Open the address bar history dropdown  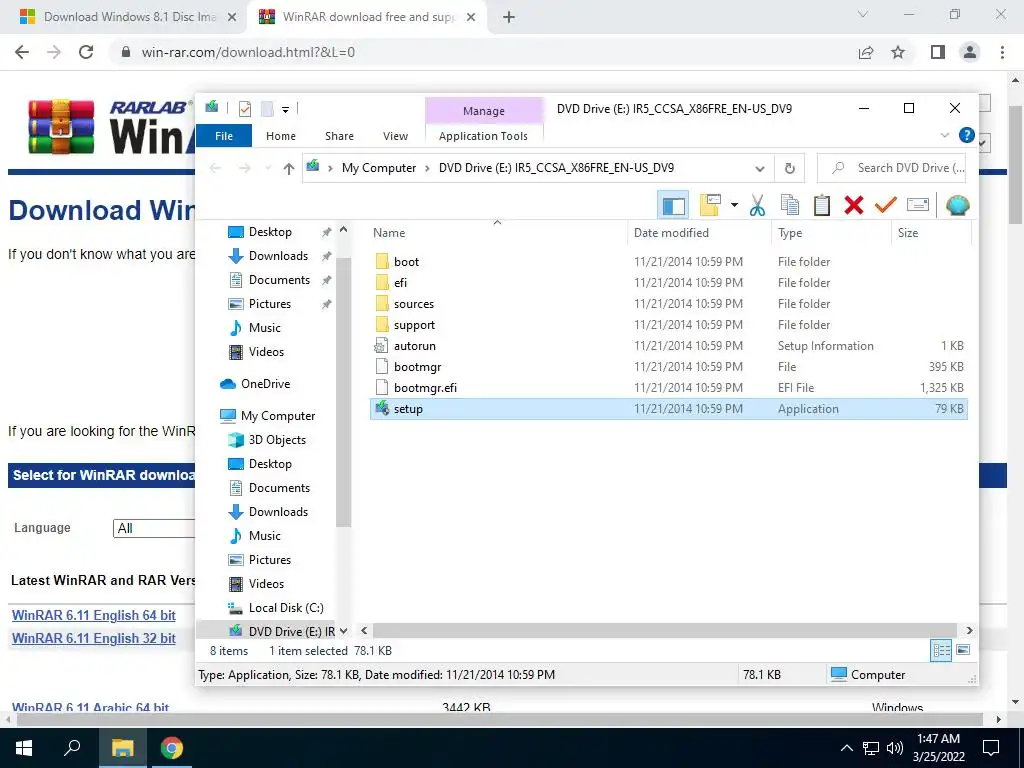(x=760, y=168)
